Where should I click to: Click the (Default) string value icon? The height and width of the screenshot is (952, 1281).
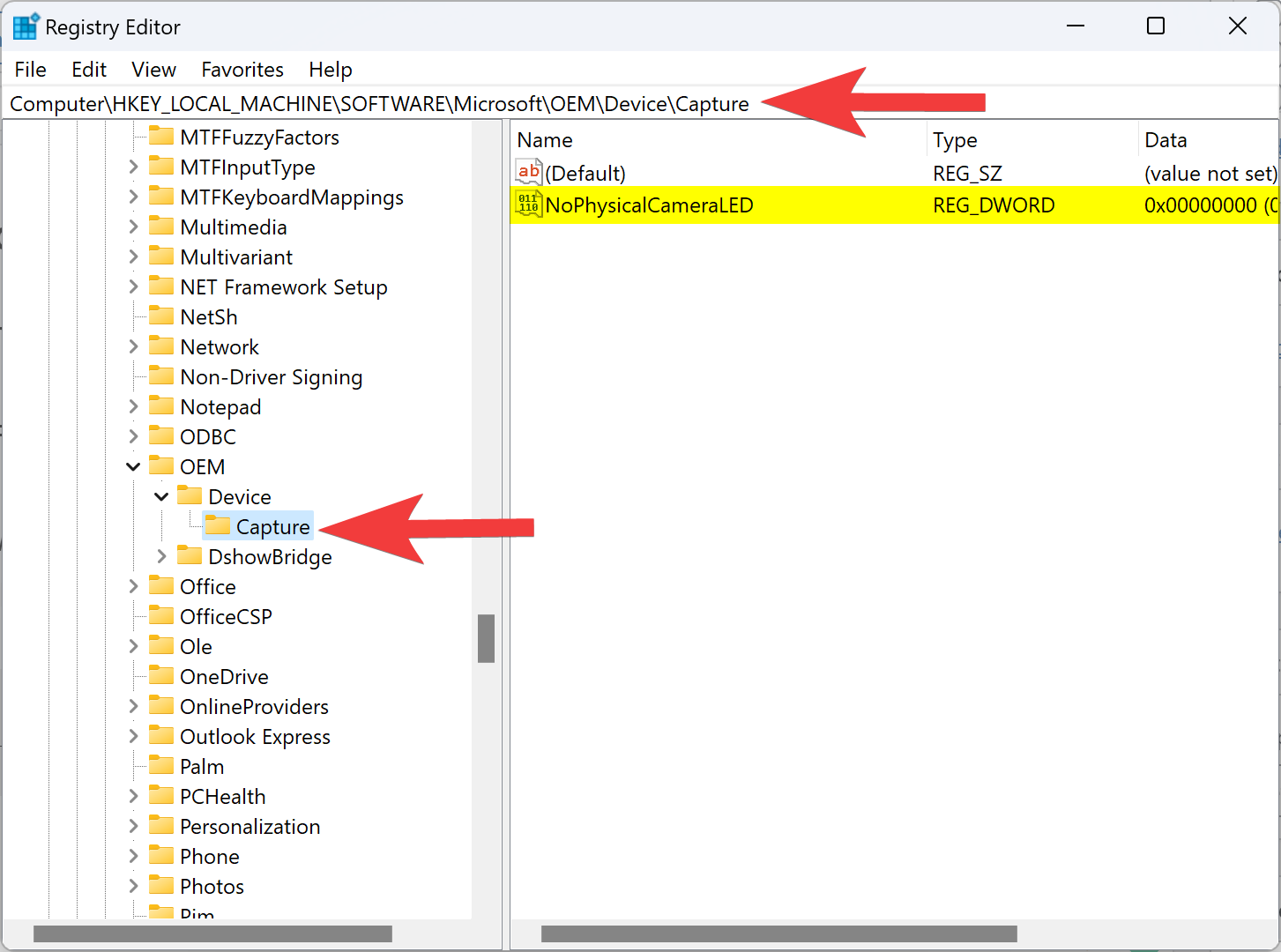coord(529,172)
